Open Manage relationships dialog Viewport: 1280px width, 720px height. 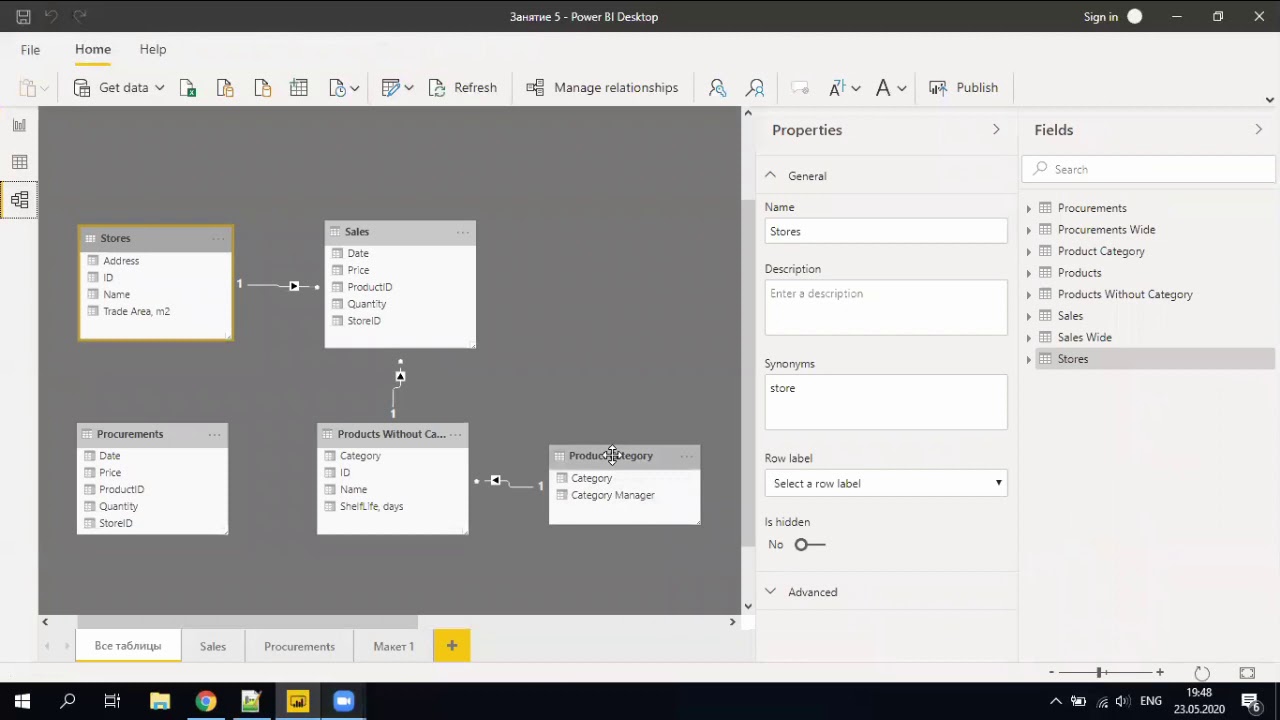(602, 88)
